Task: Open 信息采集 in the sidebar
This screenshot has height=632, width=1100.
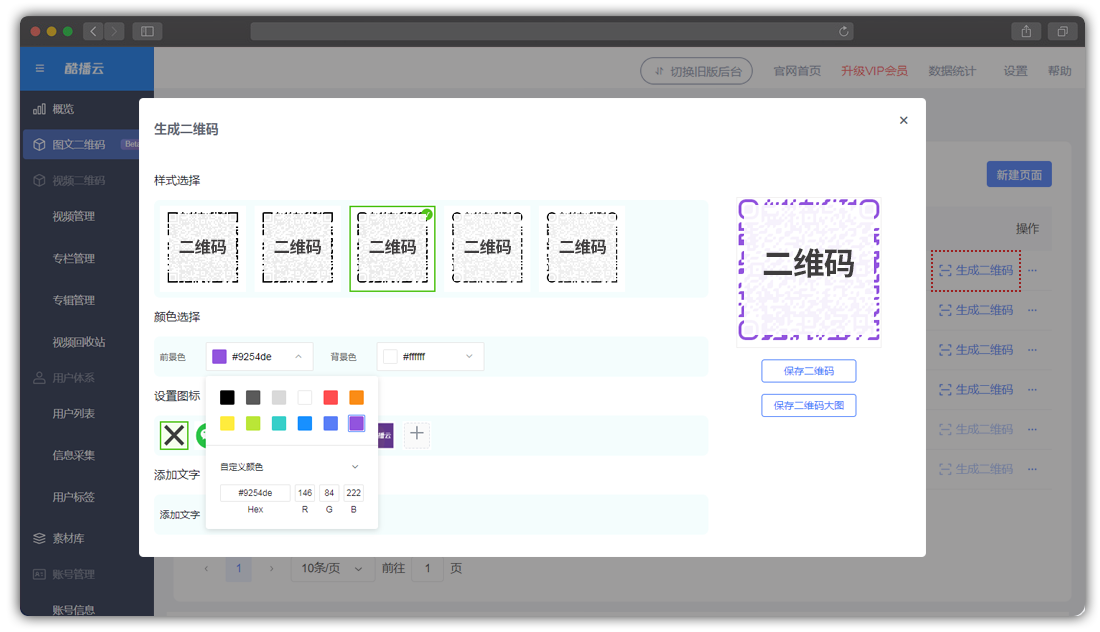Action: click(x=74, y=455)
